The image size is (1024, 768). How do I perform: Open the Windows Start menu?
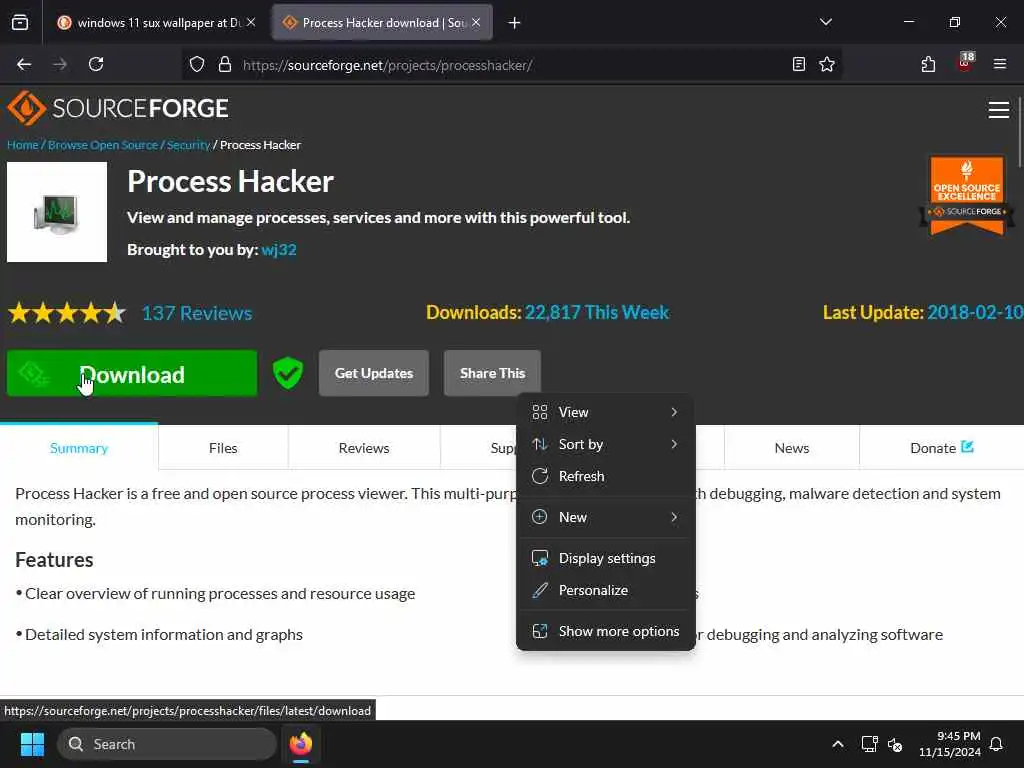(32, 744)
